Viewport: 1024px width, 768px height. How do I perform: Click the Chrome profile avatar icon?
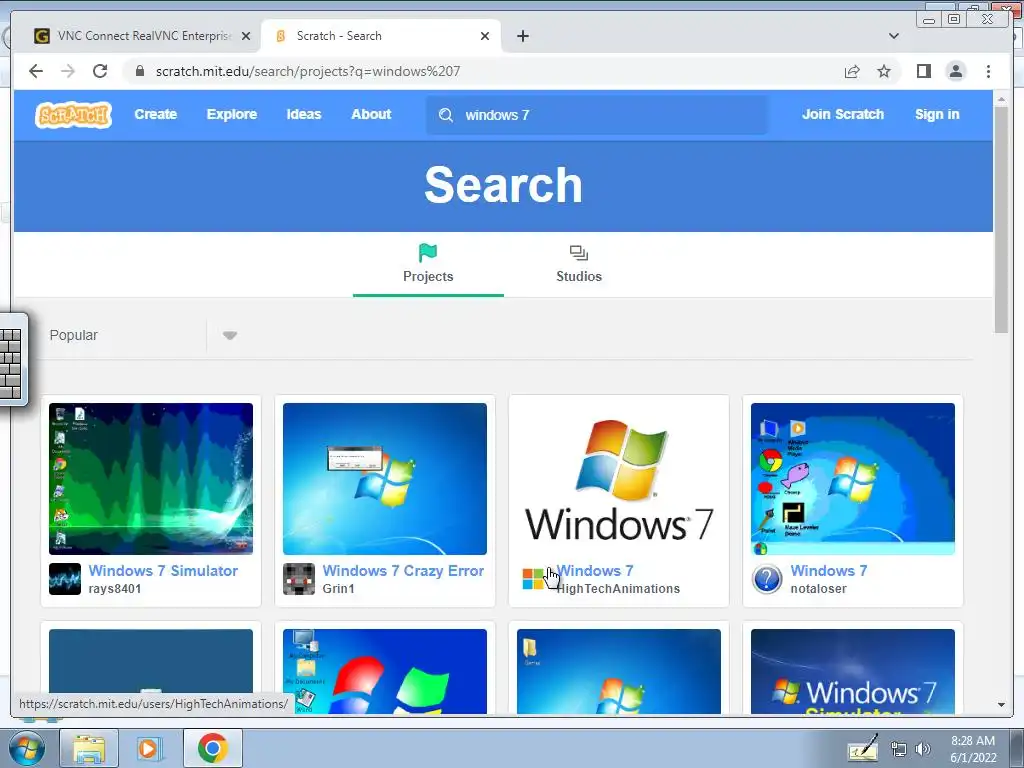click(x=955, y=71)
